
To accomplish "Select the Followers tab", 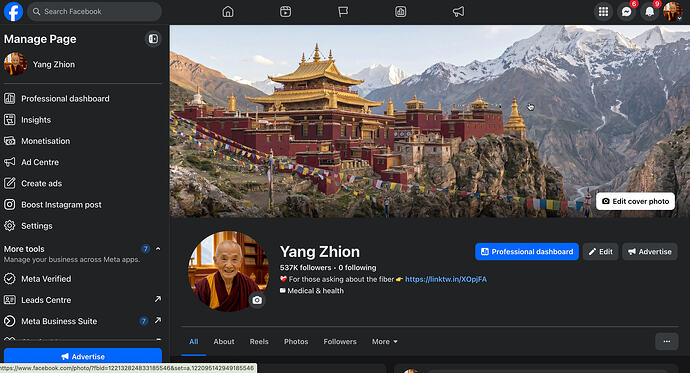I will 340,342.
